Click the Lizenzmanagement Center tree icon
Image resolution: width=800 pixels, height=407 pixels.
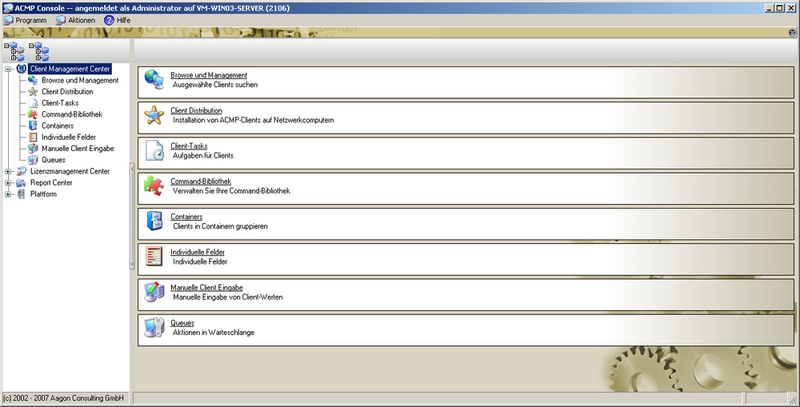[x=21, y=171]
